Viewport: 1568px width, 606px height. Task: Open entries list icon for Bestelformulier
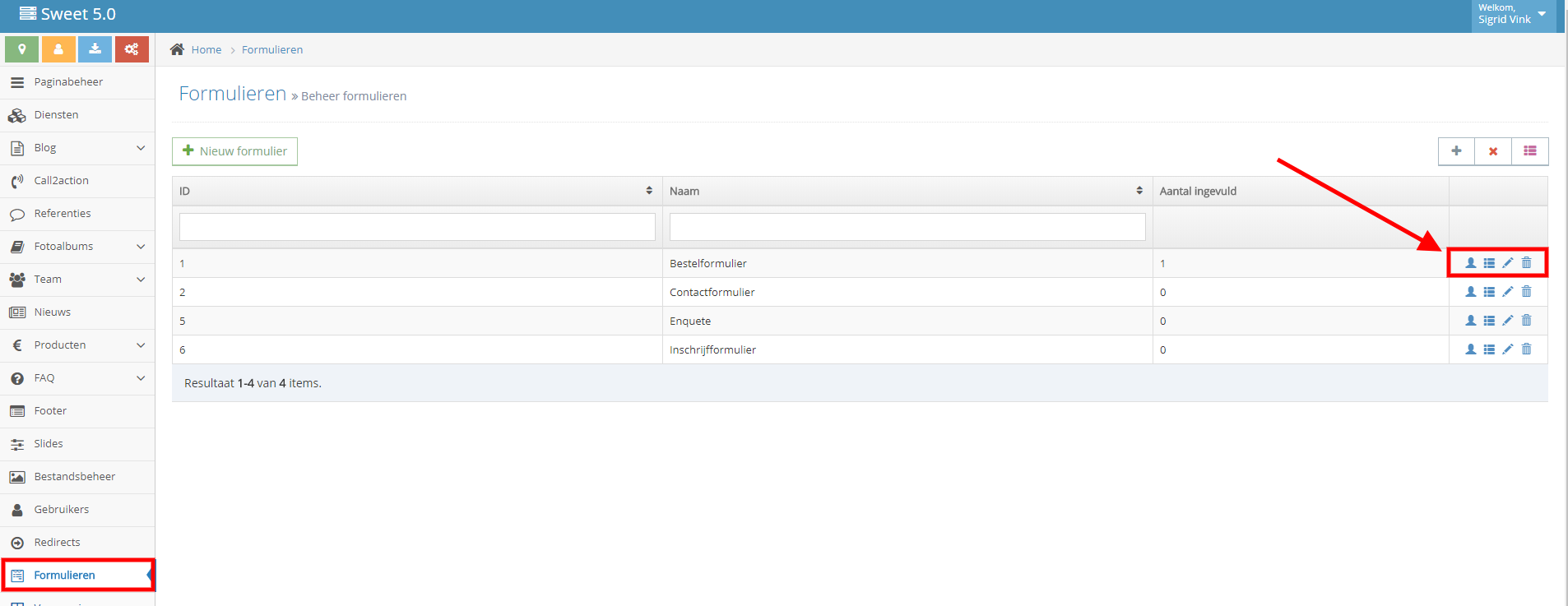coord(1489,263)
